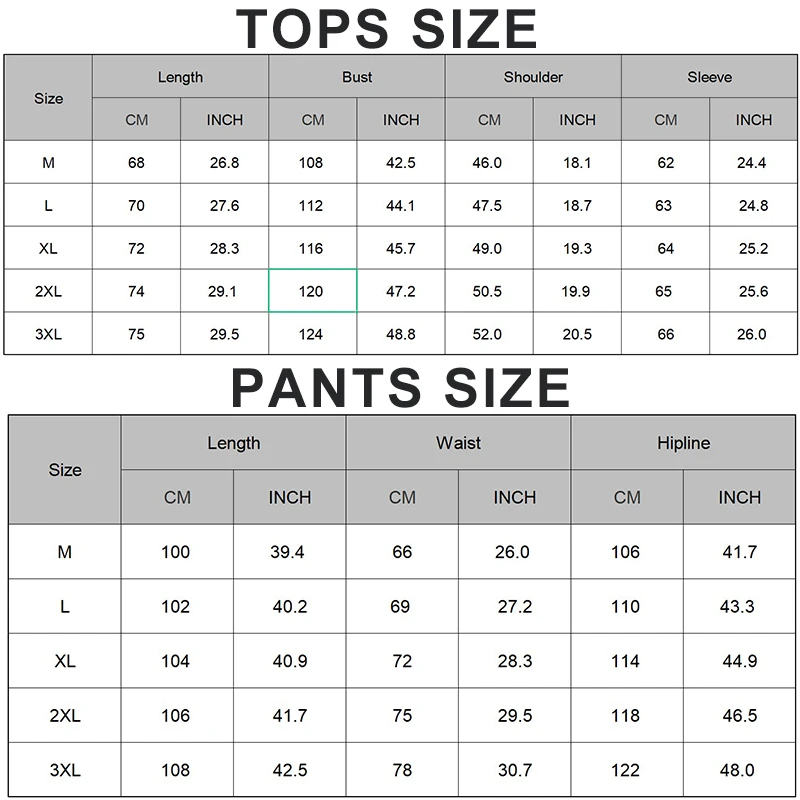
Task: Click the Hipline column header
Action: click(683, 443)
